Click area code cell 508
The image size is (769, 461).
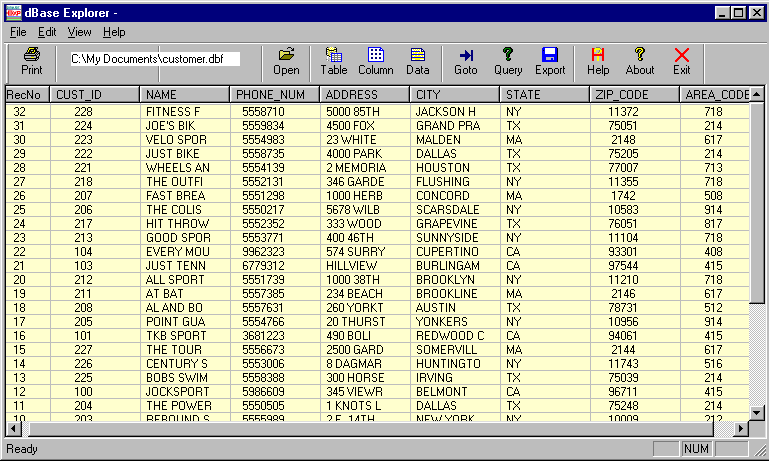click(715, 196)
